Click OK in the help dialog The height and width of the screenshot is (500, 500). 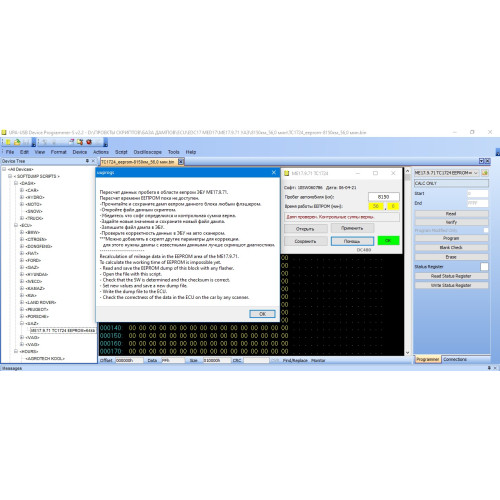[262, 314]
